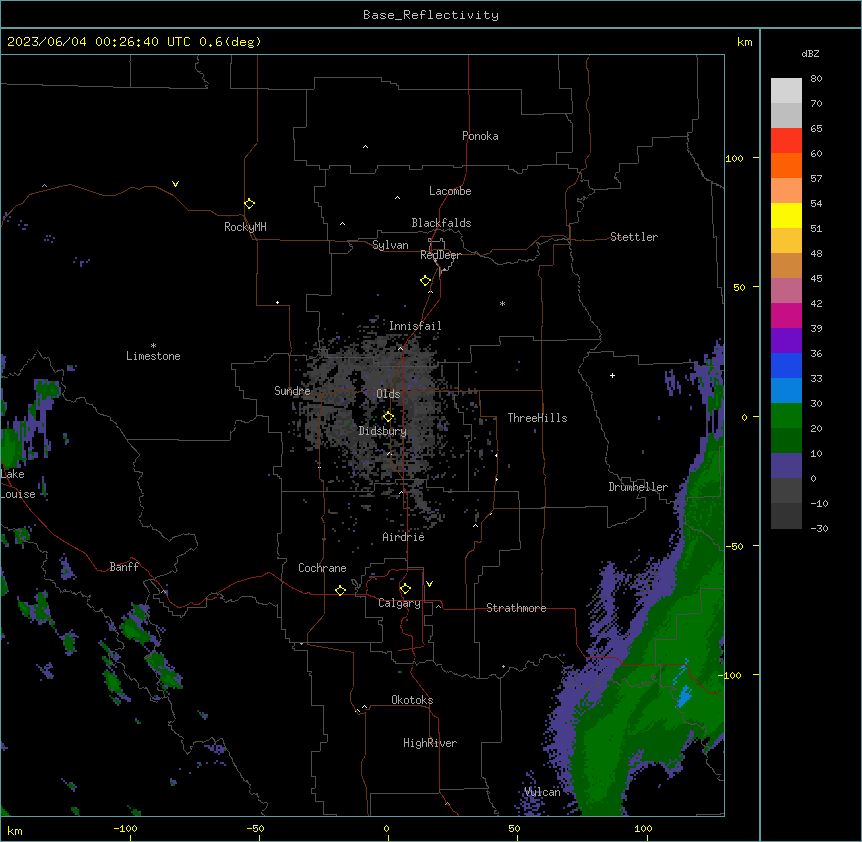Click the yellow V marker northwest of RockyMH

click(x=175, y=184)
